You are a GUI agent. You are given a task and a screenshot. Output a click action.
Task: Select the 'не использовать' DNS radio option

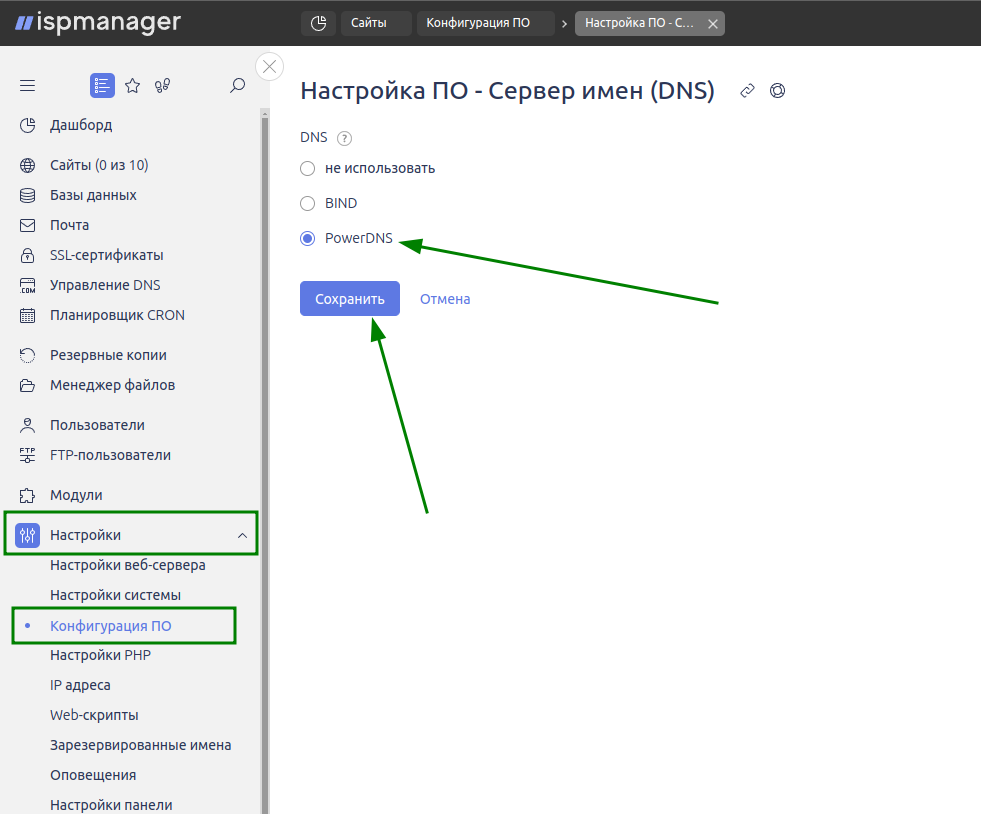(x=307, y=168)
